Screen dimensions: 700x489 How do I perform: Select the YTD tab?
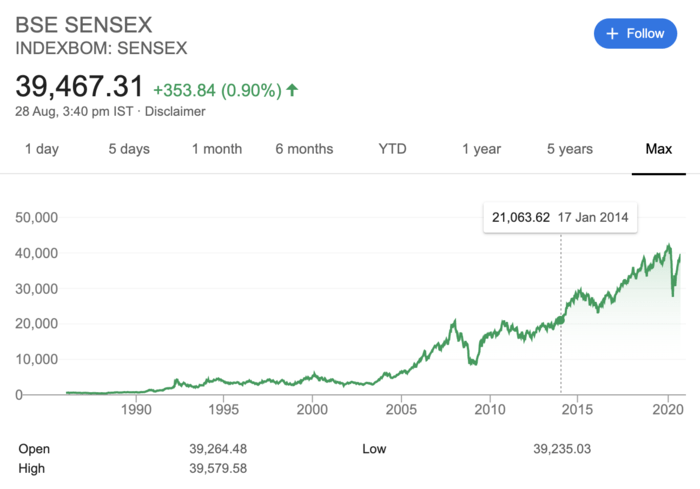click(x=392, y=149)
